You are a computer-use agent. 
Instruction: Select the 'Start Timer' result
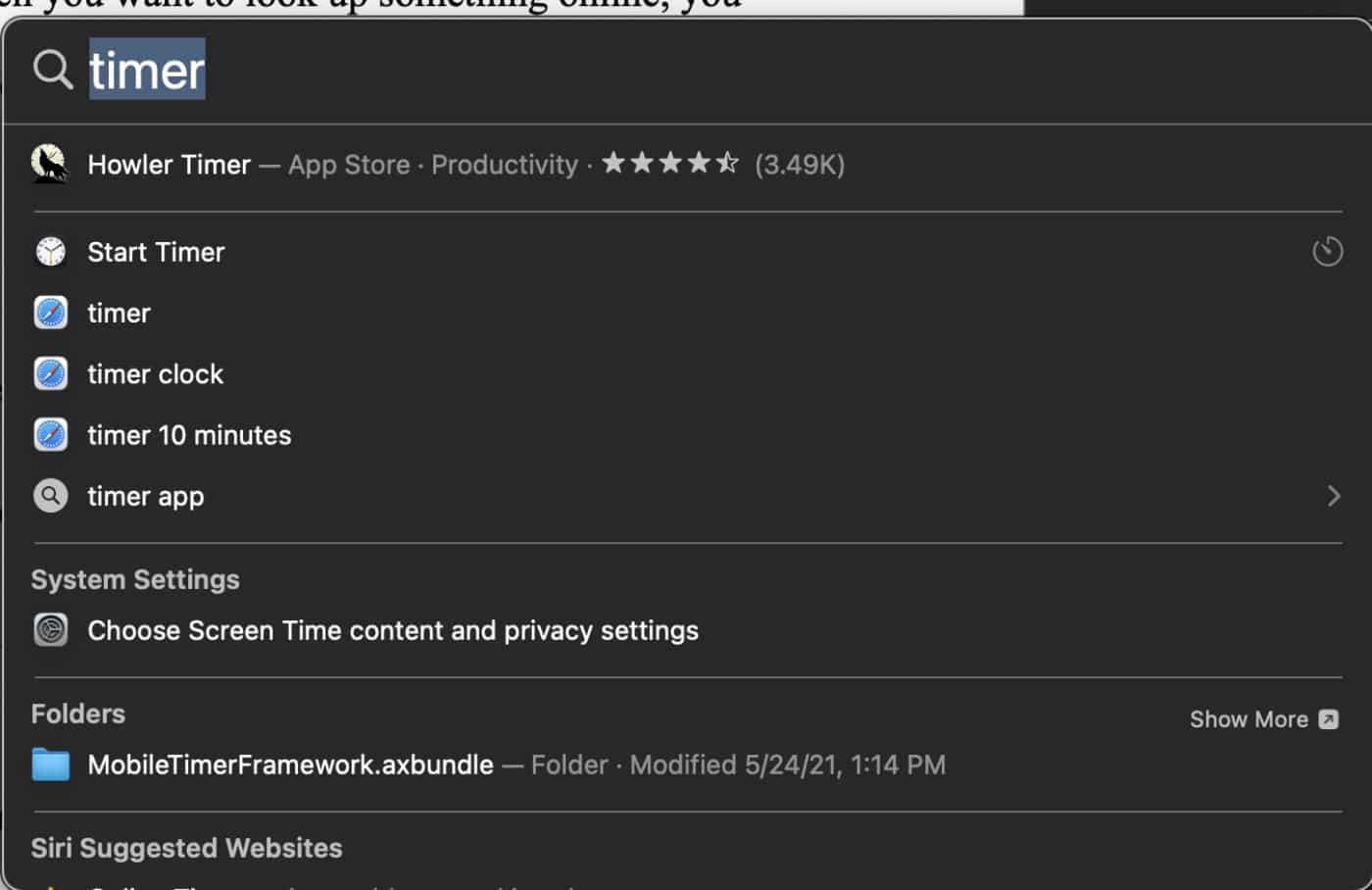pos(156,252)
